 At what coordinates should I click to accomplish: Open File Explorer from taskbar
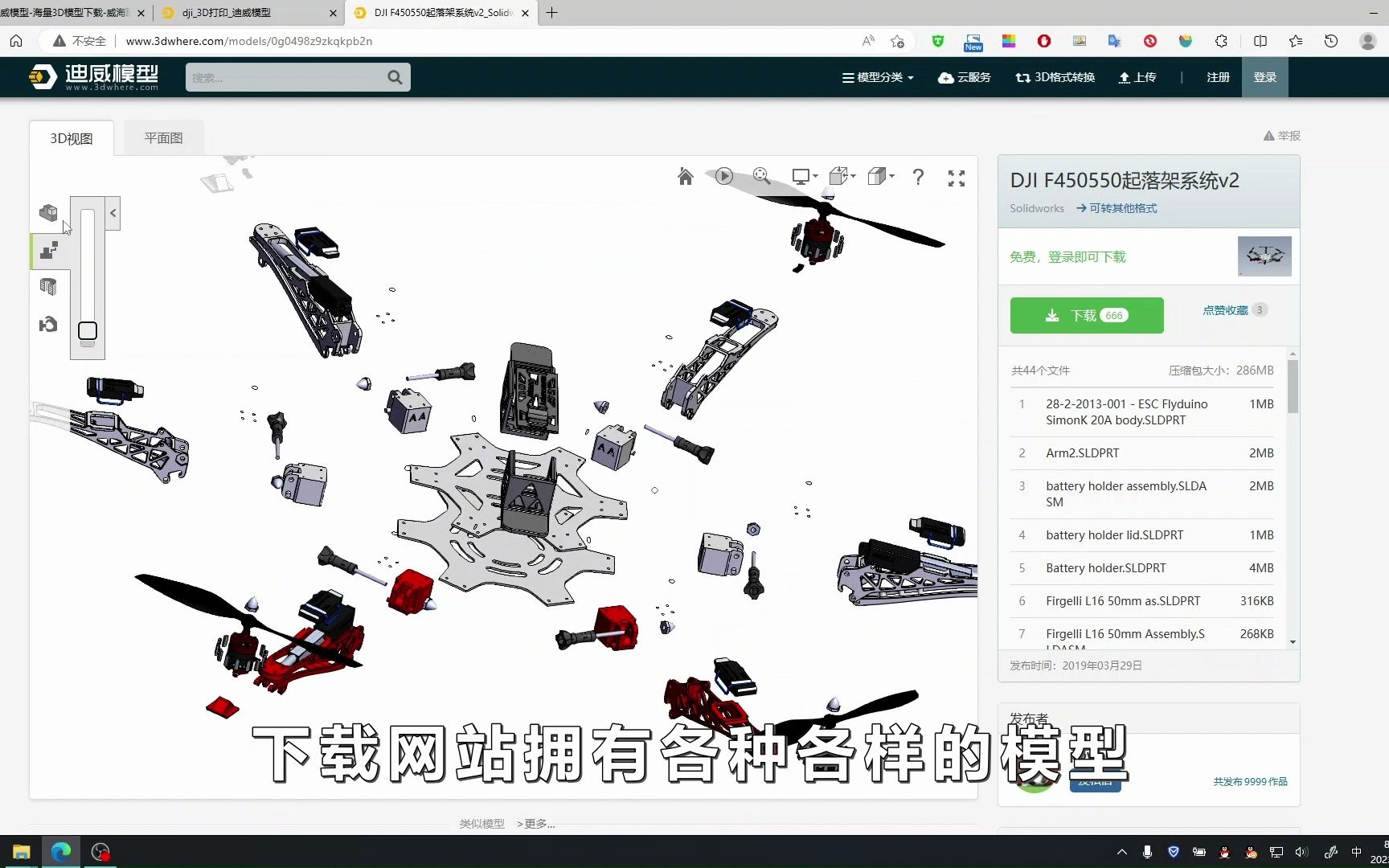[x=21, y=852]
